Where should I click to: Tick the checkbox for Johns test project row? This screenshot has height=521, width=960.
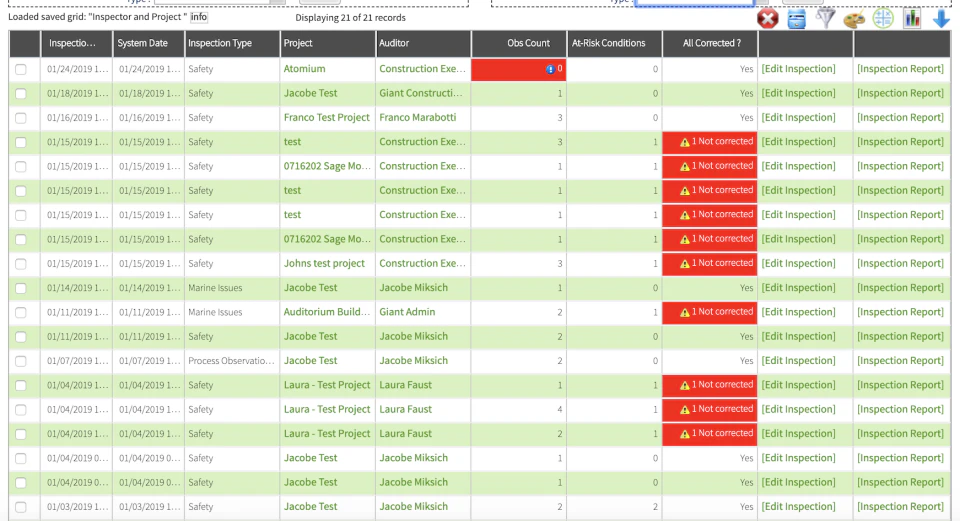[21, 264]
